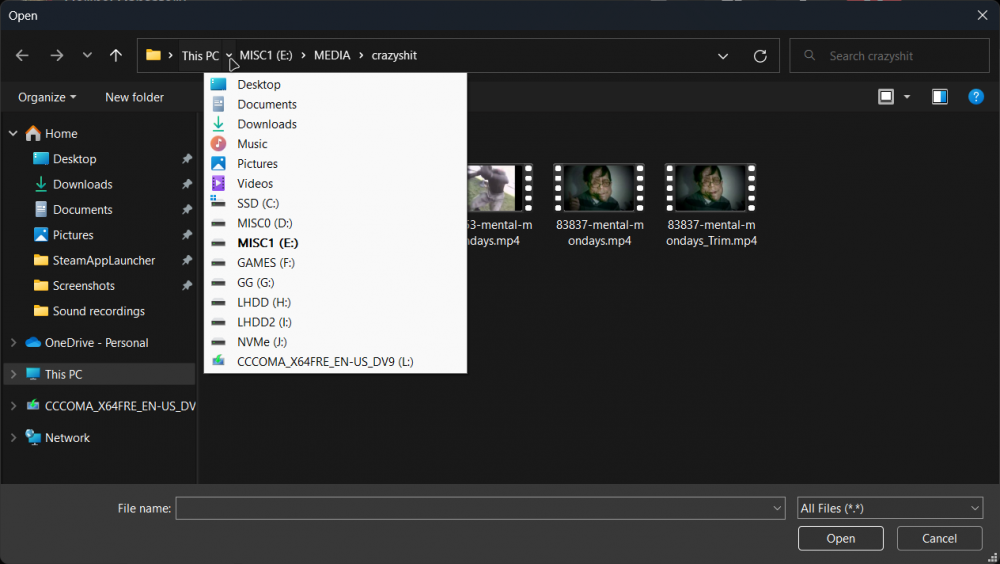Select Music in the dropdown list
Screen dimensions: 1000x564
(252, 144)
